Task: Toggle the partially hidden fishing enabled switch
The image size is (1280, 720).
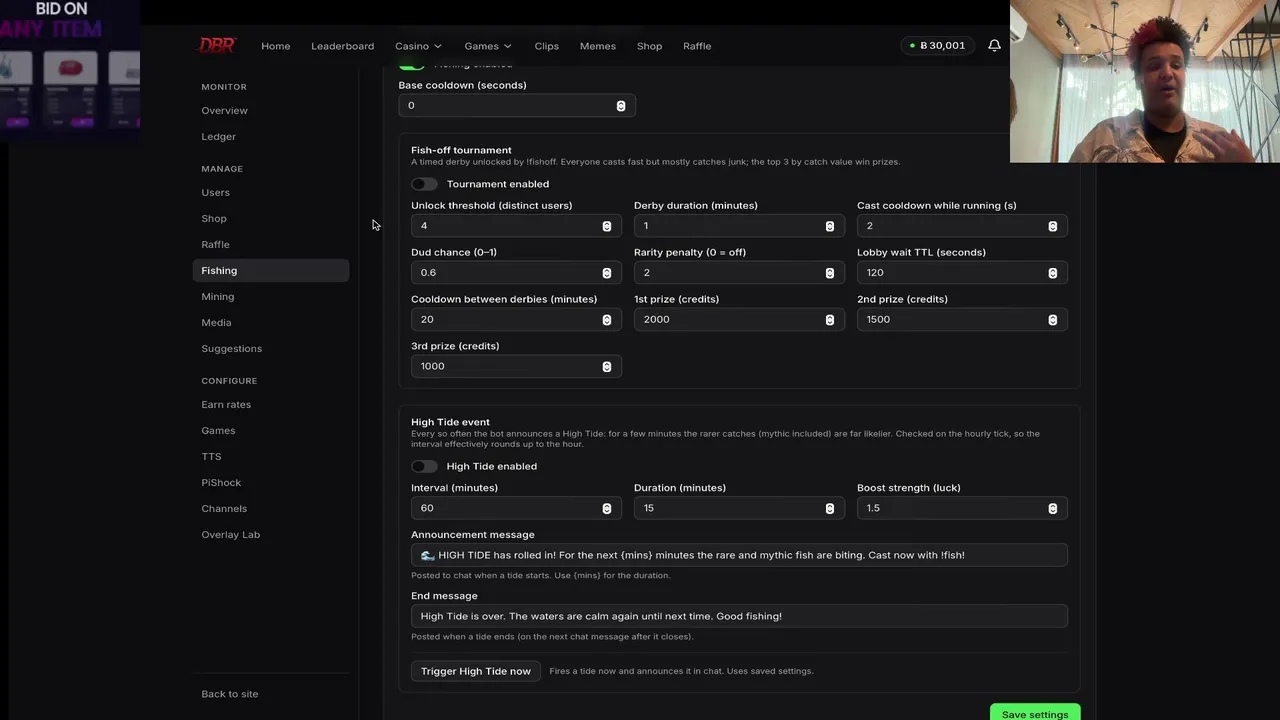Action: click(411, 65)
